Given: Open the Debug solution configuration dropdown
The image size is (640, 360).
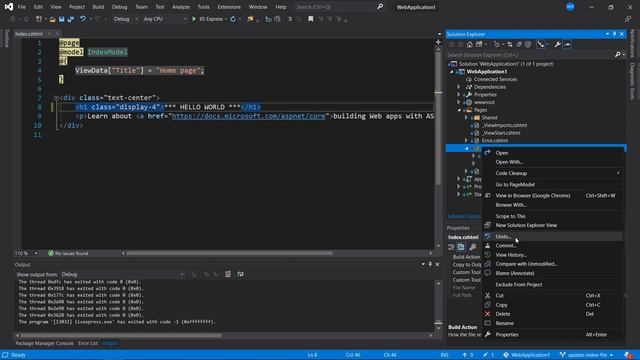Looking at the screenshot, I should coord(126,19).
